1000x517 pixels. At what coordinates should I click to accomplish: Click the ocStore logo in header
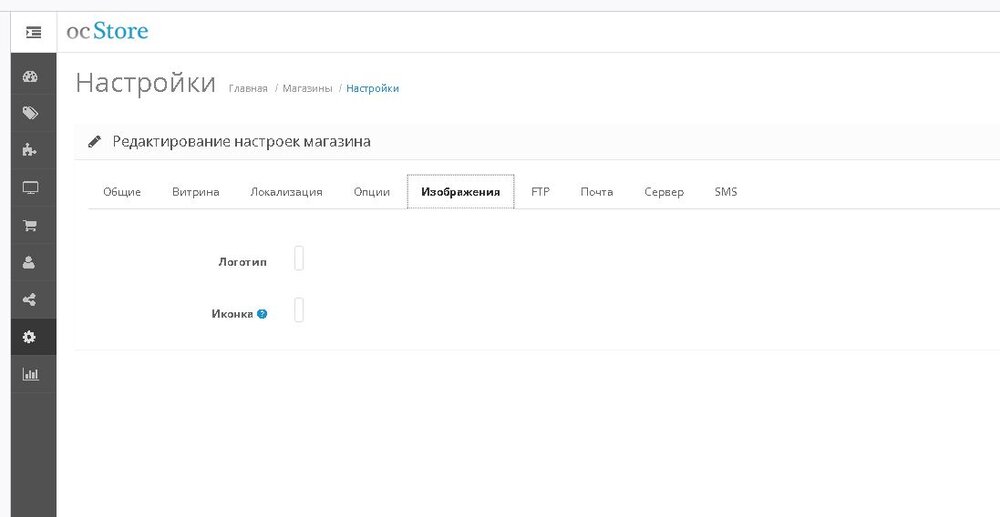pyautogui.click(x=107, y=31)
